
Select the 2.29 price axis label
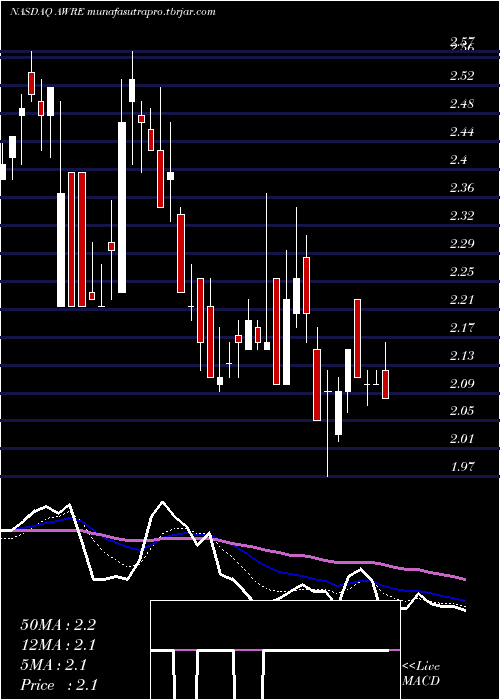click(x=462, y=244)
